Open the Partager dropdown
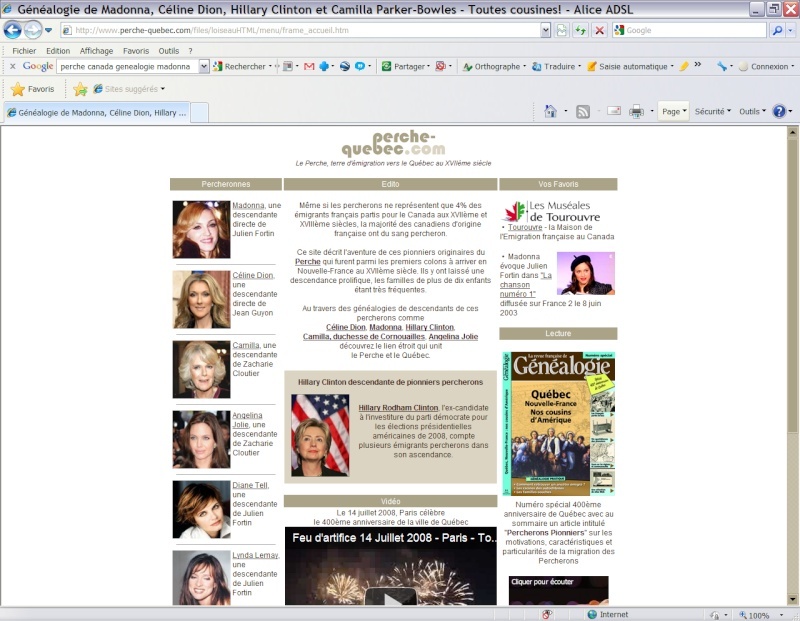 (x=428, y=66)
